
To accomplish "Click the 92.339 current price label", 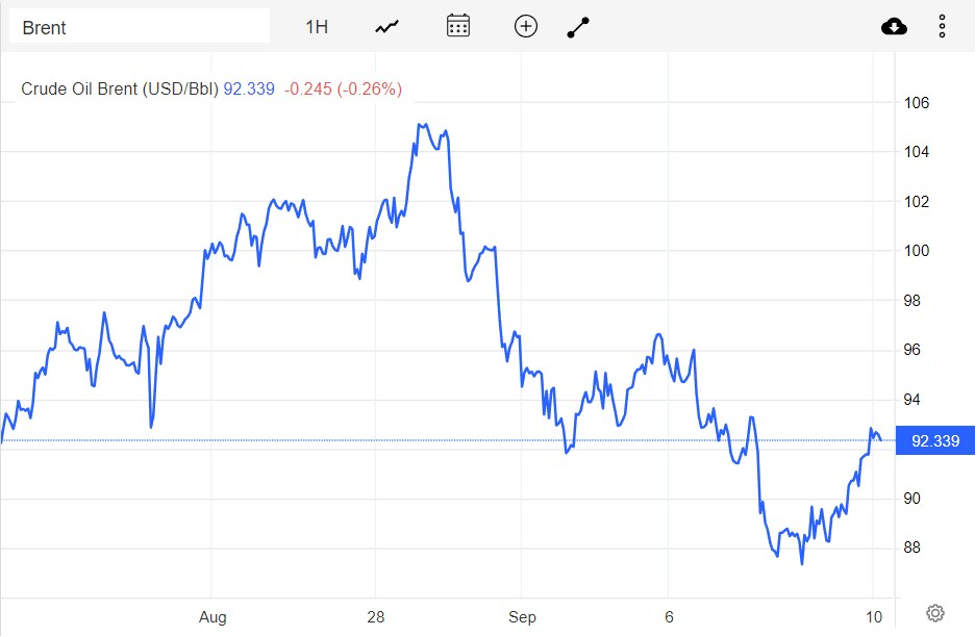I will click(x=249, y=89).
